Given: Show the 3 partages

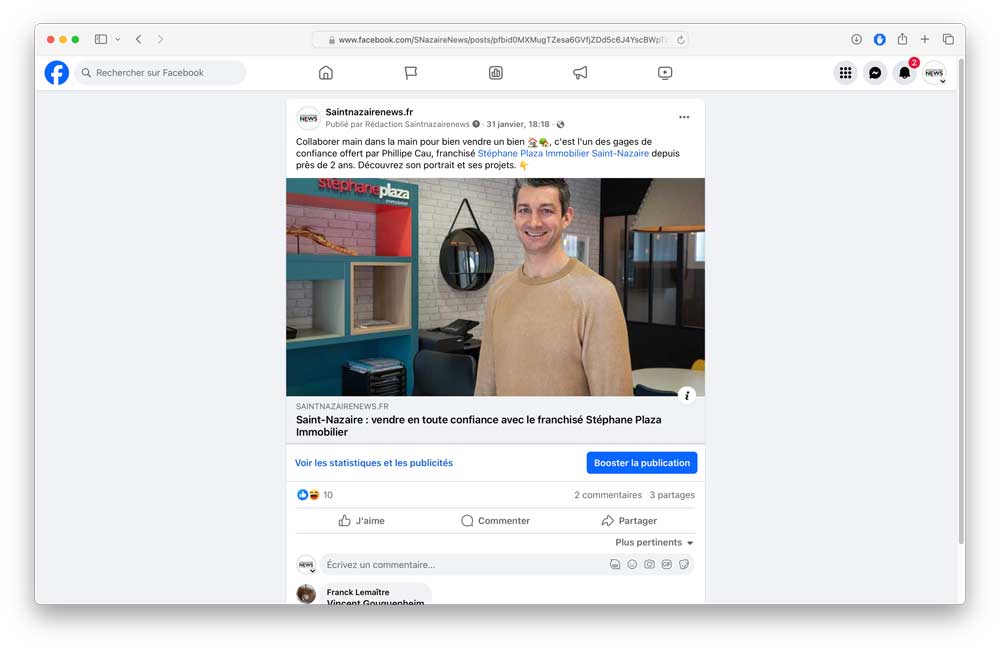Looking at the screenshot, I should 672,495.
